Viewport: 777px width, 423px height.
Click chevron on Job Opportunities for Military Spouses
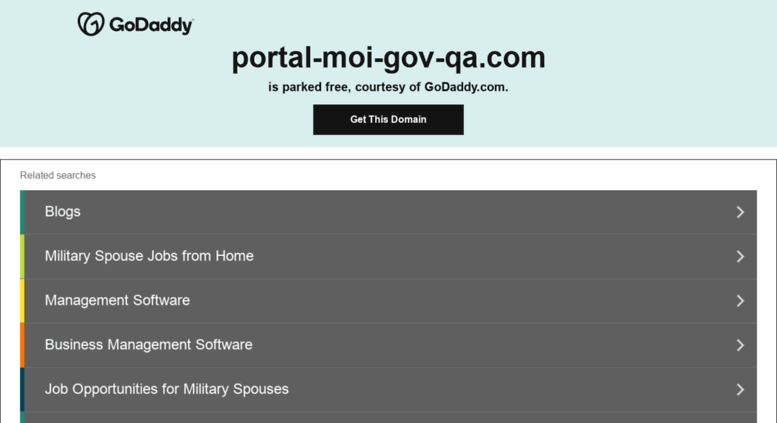740,389
